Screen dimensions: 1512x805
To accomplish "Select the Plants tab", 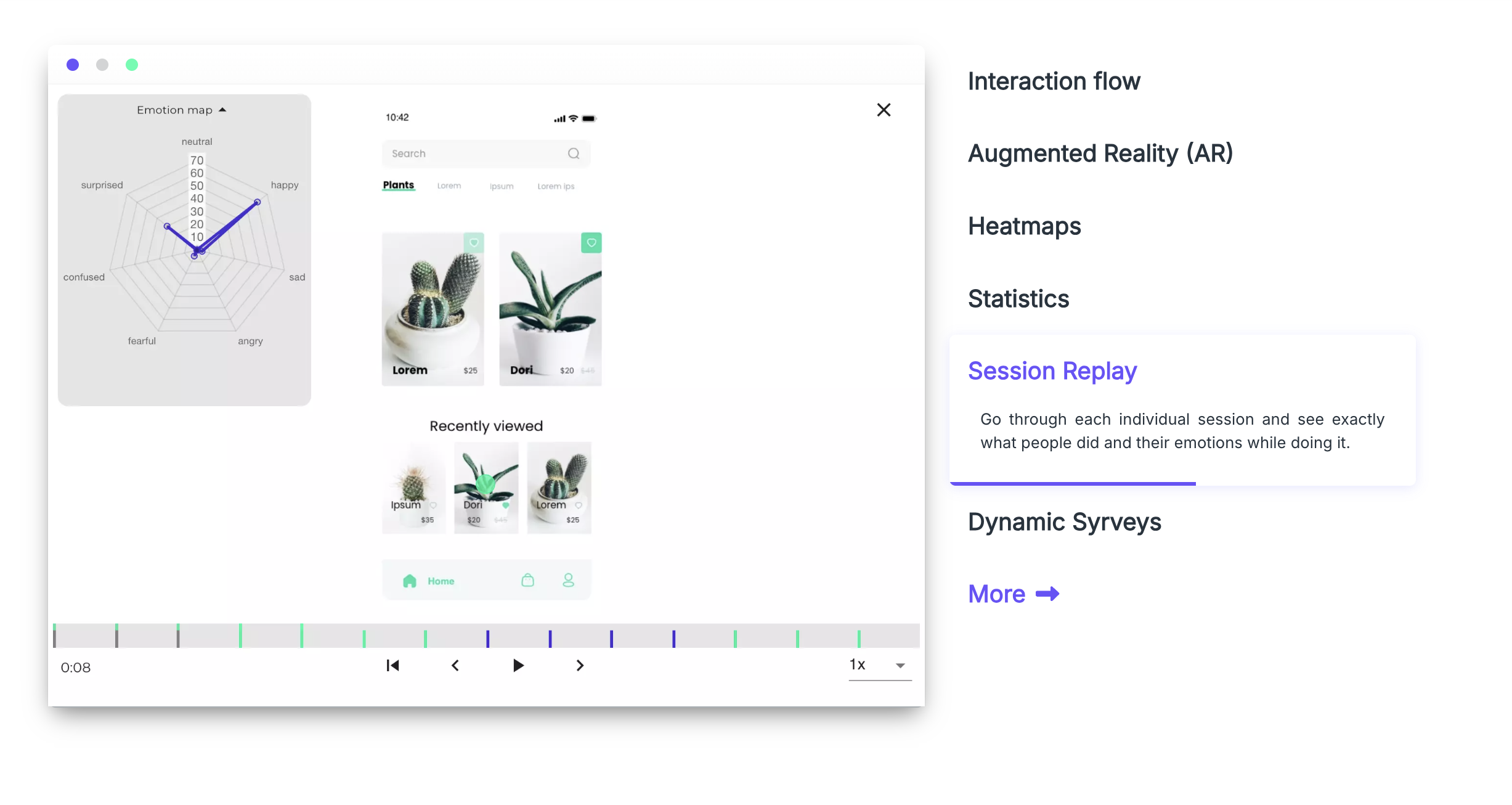I will click(x=398, y=185).
